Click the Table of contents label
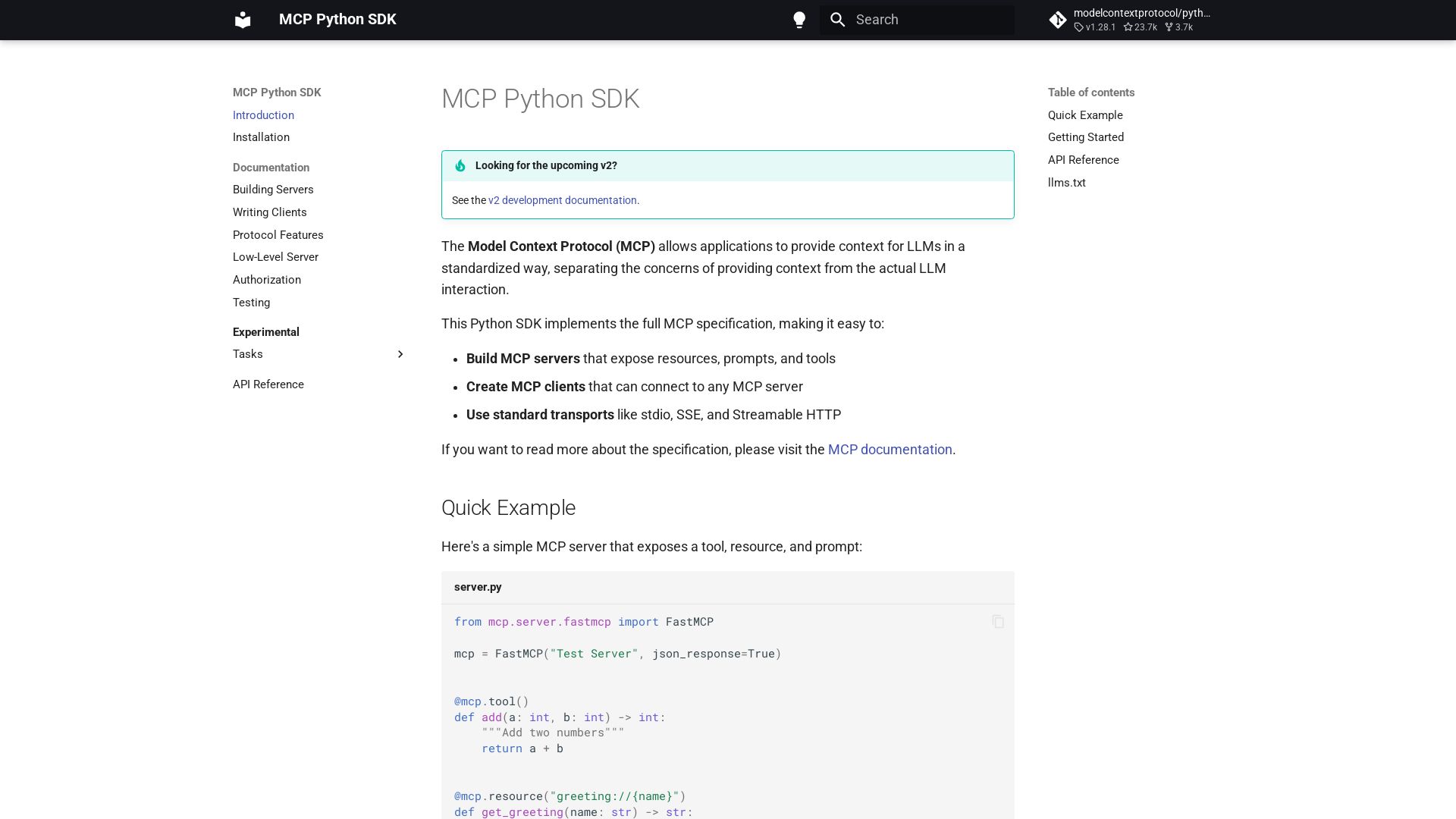 point(1091,93)
